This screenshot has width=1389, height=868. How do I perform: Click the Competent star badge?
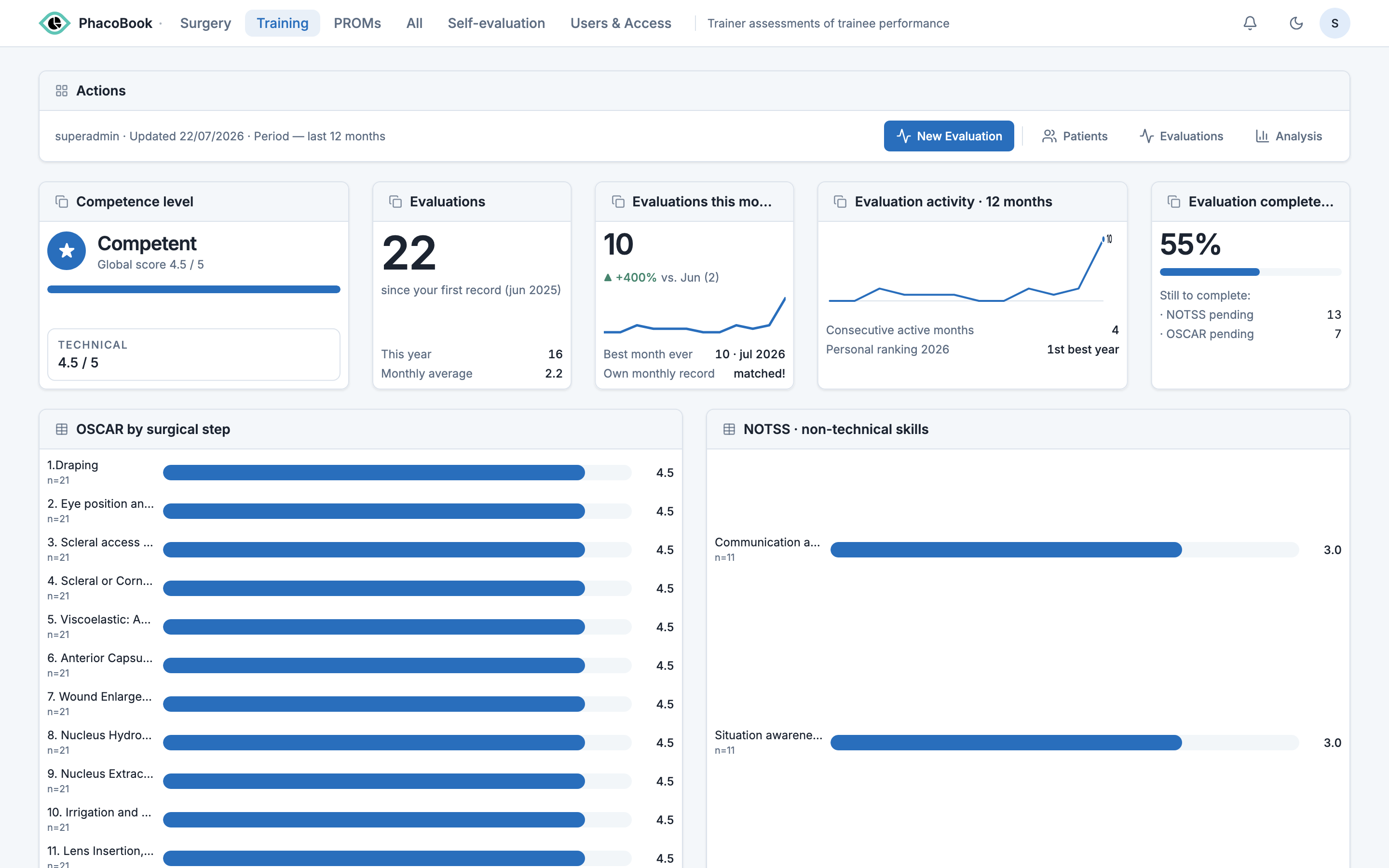click(x=67, y=251)
